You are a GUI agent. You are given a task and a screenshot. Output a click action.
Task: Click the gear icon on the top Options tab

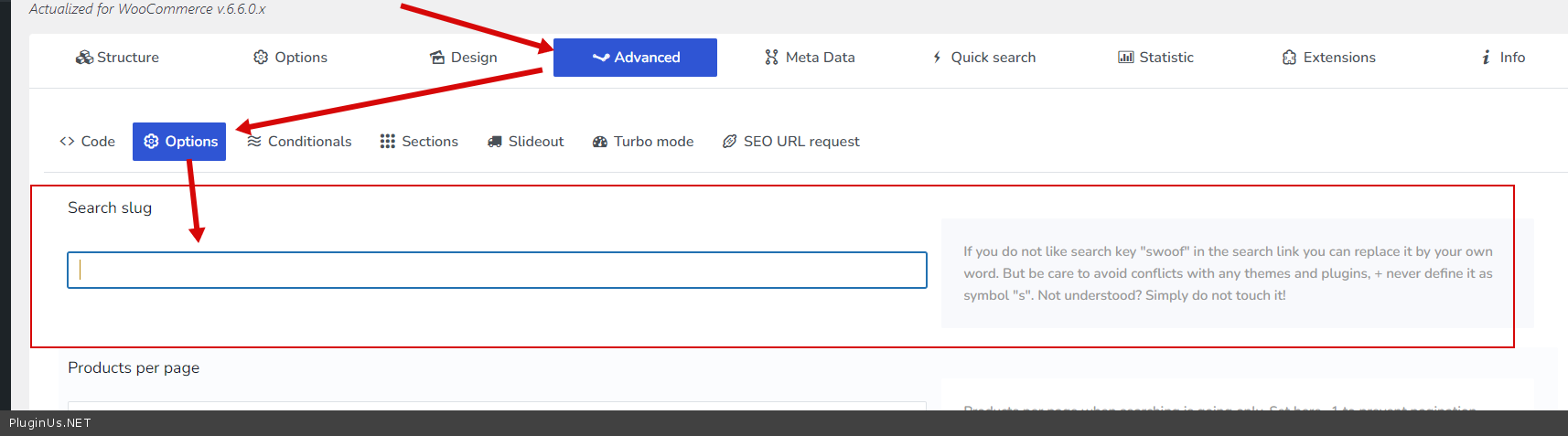[261, 58]
